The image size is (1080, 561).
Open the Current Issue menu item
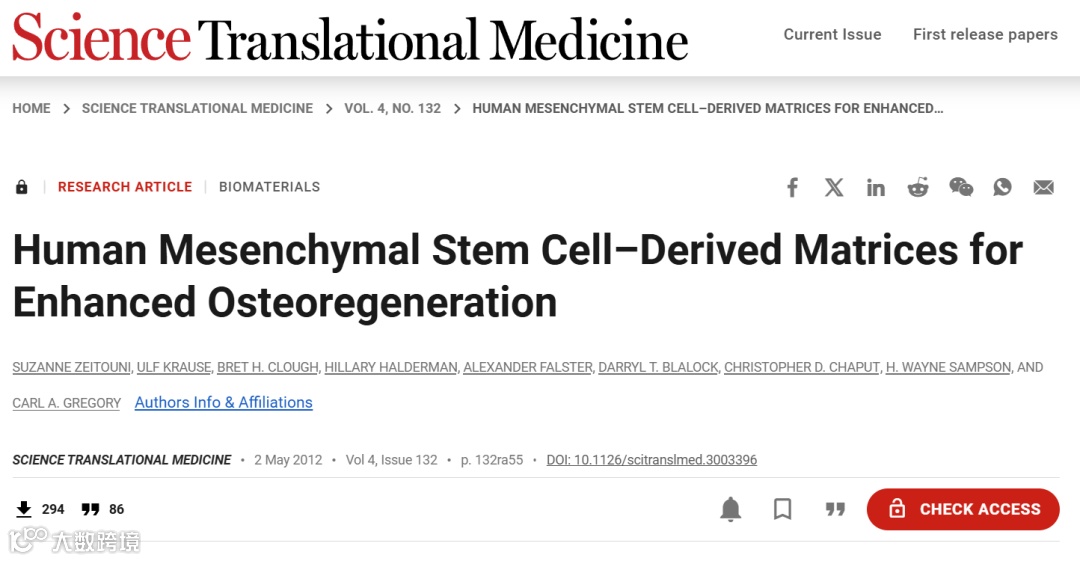pos(832,34)
